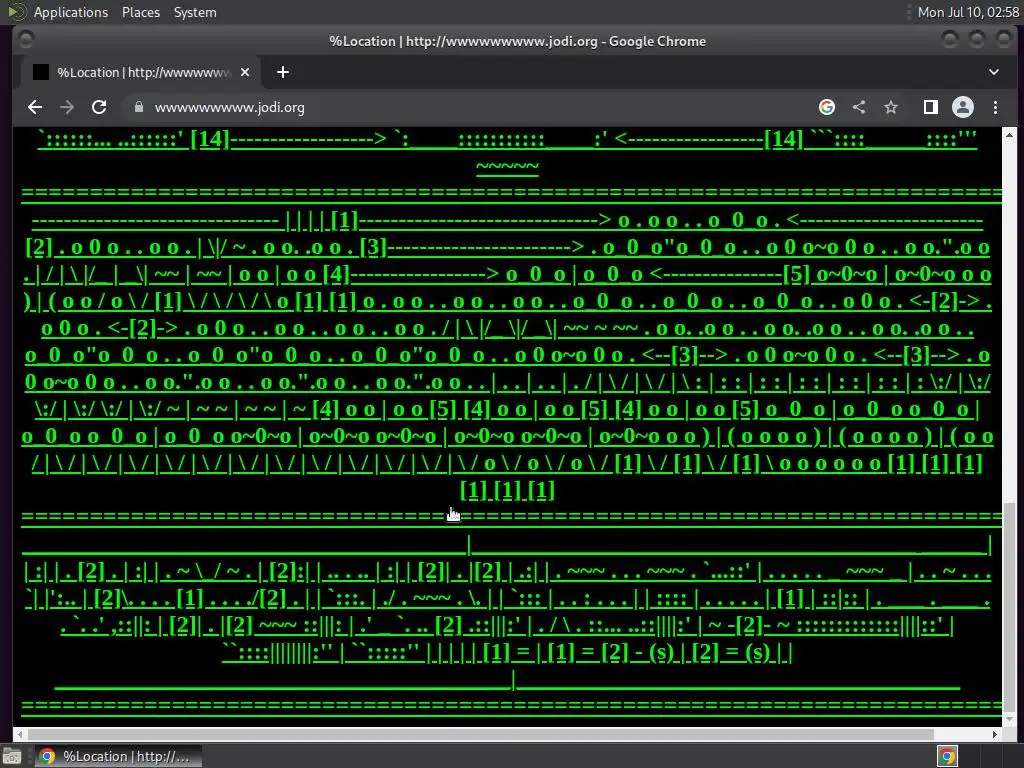The image size is (1024, 768).
Task: Click the ~~~~~ link below the top row
Action: tap(507, 166)
